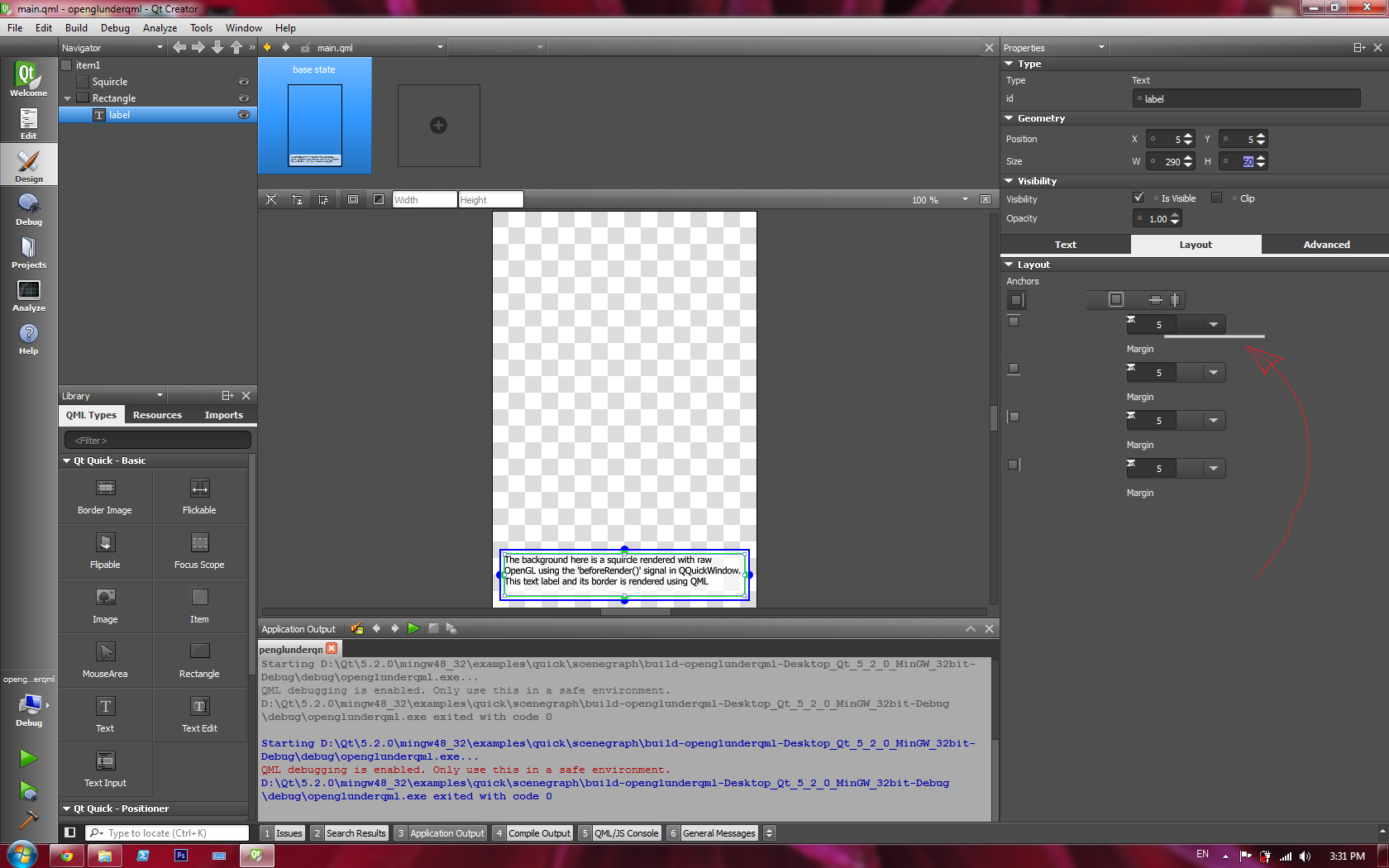This screenshot has width=1389, height=868.
Task: Collapse the Visibility section
Action: click(1009, 181)
